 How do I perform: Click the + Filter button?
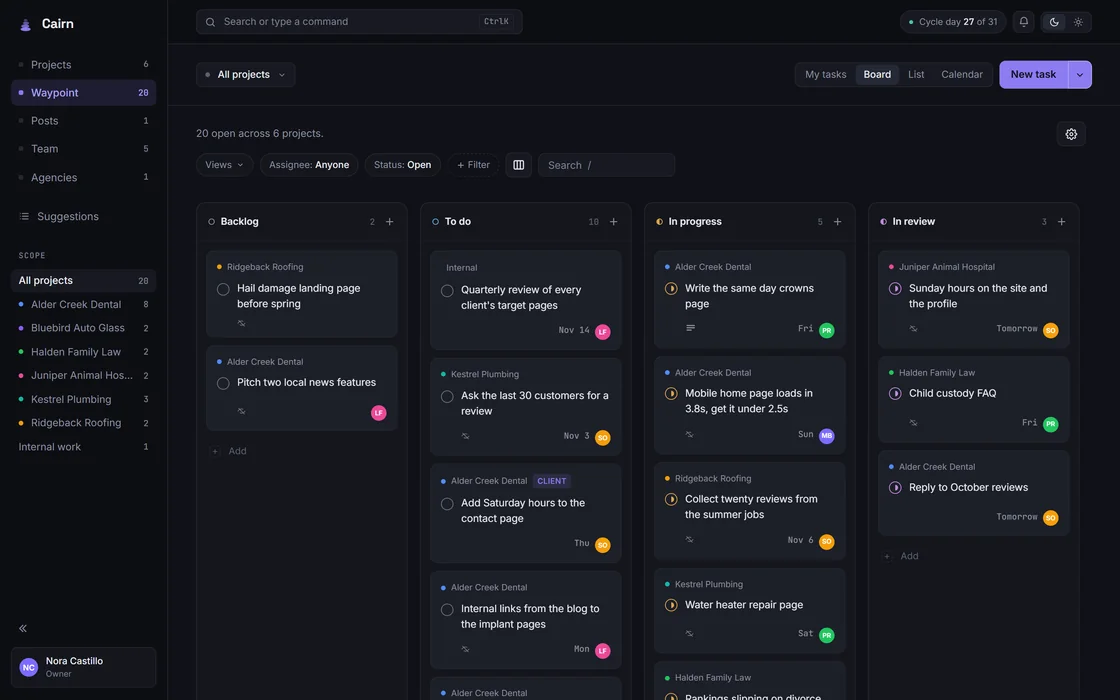tap(473, 165)
